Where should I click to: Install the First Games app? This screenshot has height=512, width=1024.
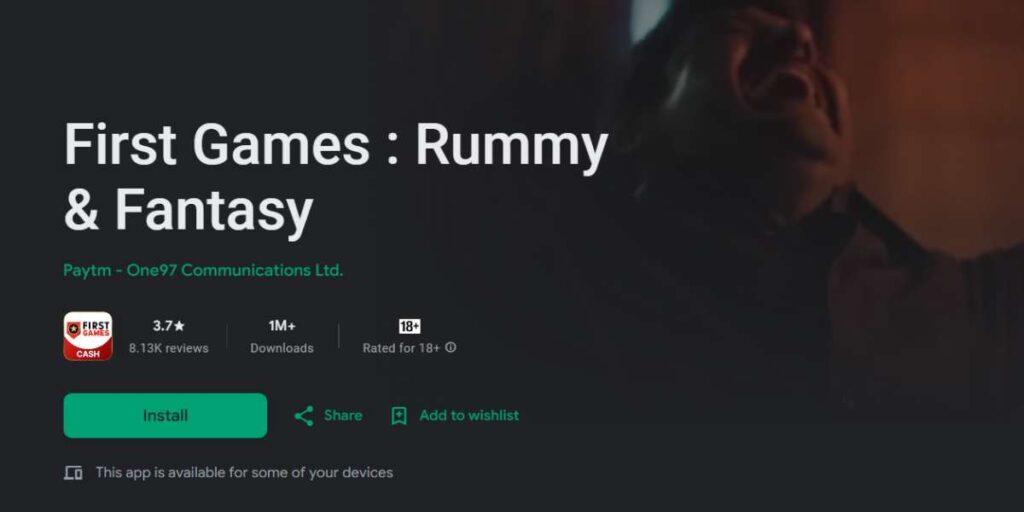(165, 415)
